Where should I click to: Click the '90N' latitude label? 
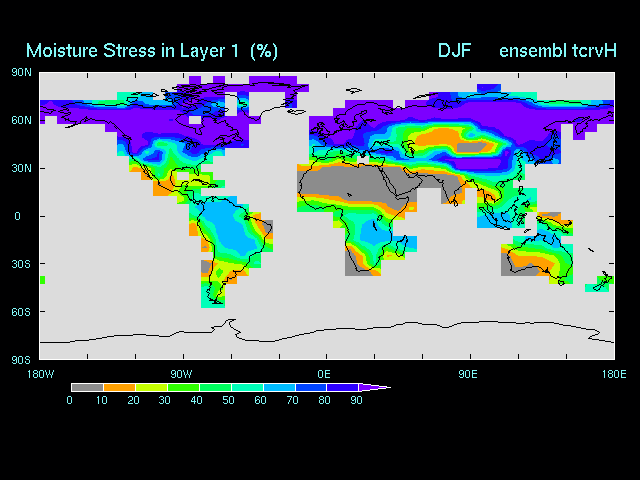[21, 73]
